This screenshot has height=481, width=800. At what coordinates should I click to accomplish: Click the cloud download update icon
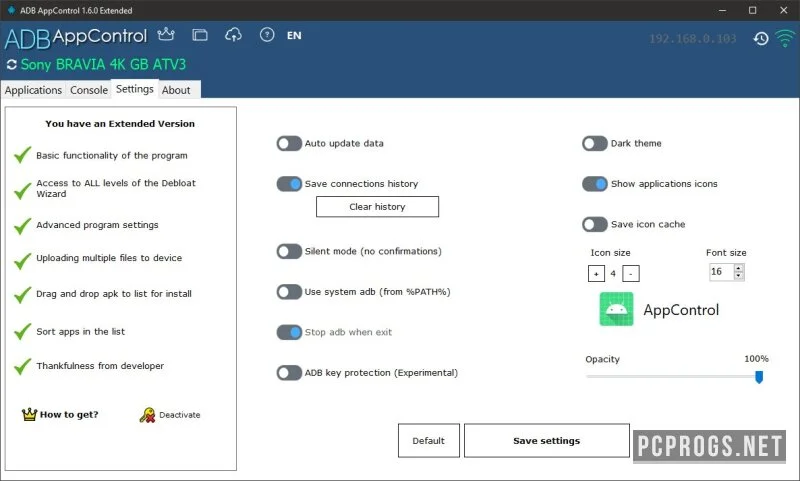click(233, 35)
